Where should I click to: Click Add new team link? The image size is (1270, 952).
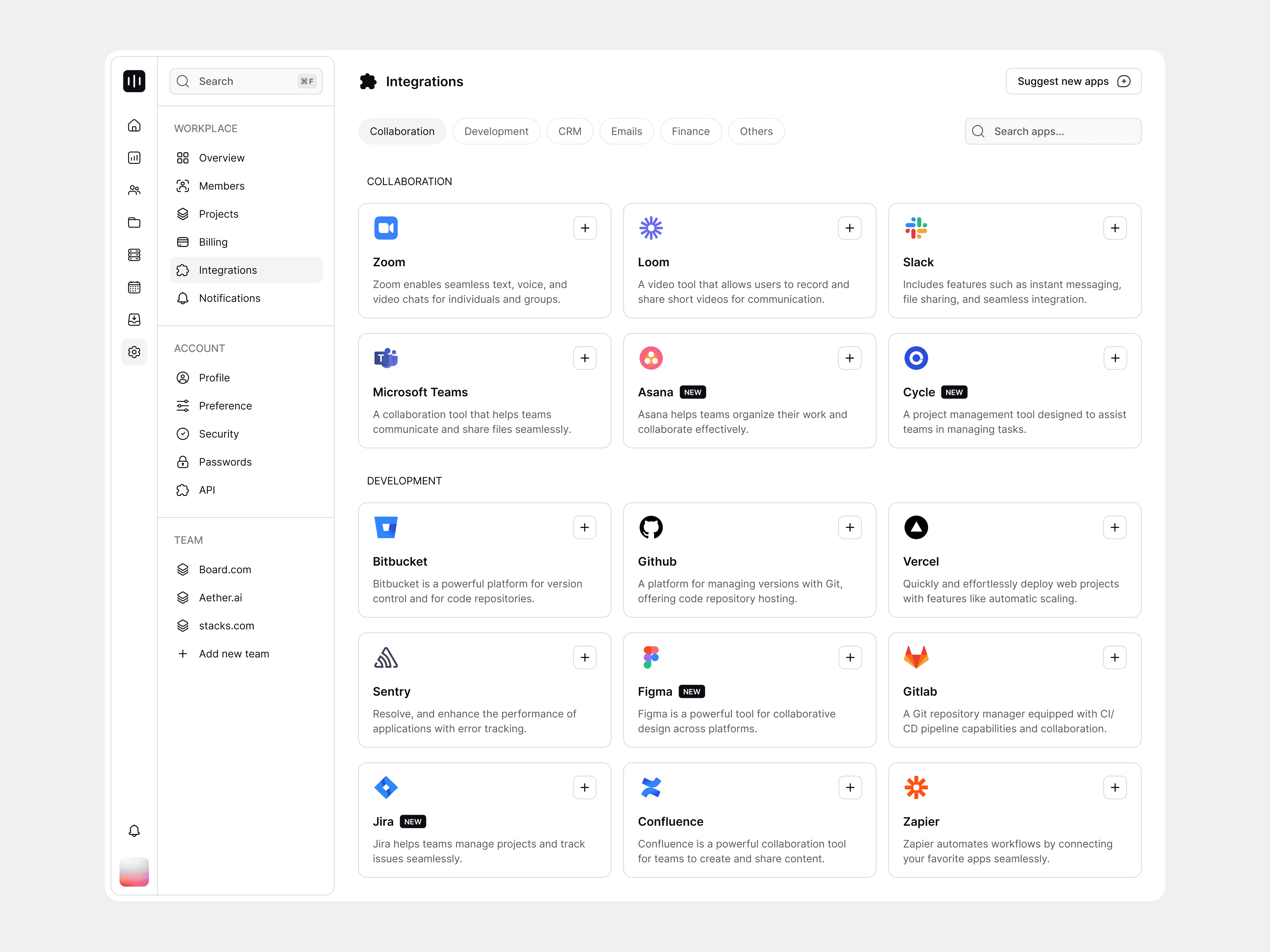tap(234, 654)
